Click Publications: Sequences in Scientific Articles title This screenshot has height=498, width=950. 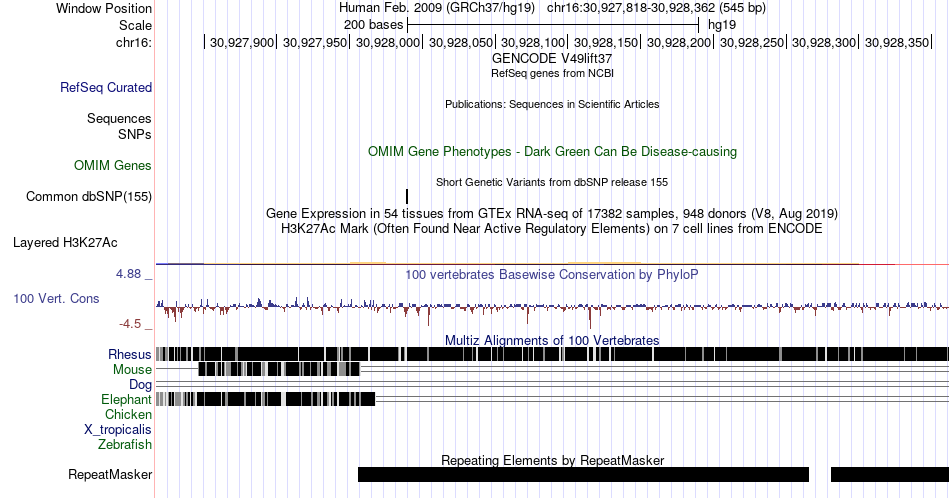[552, 104]
